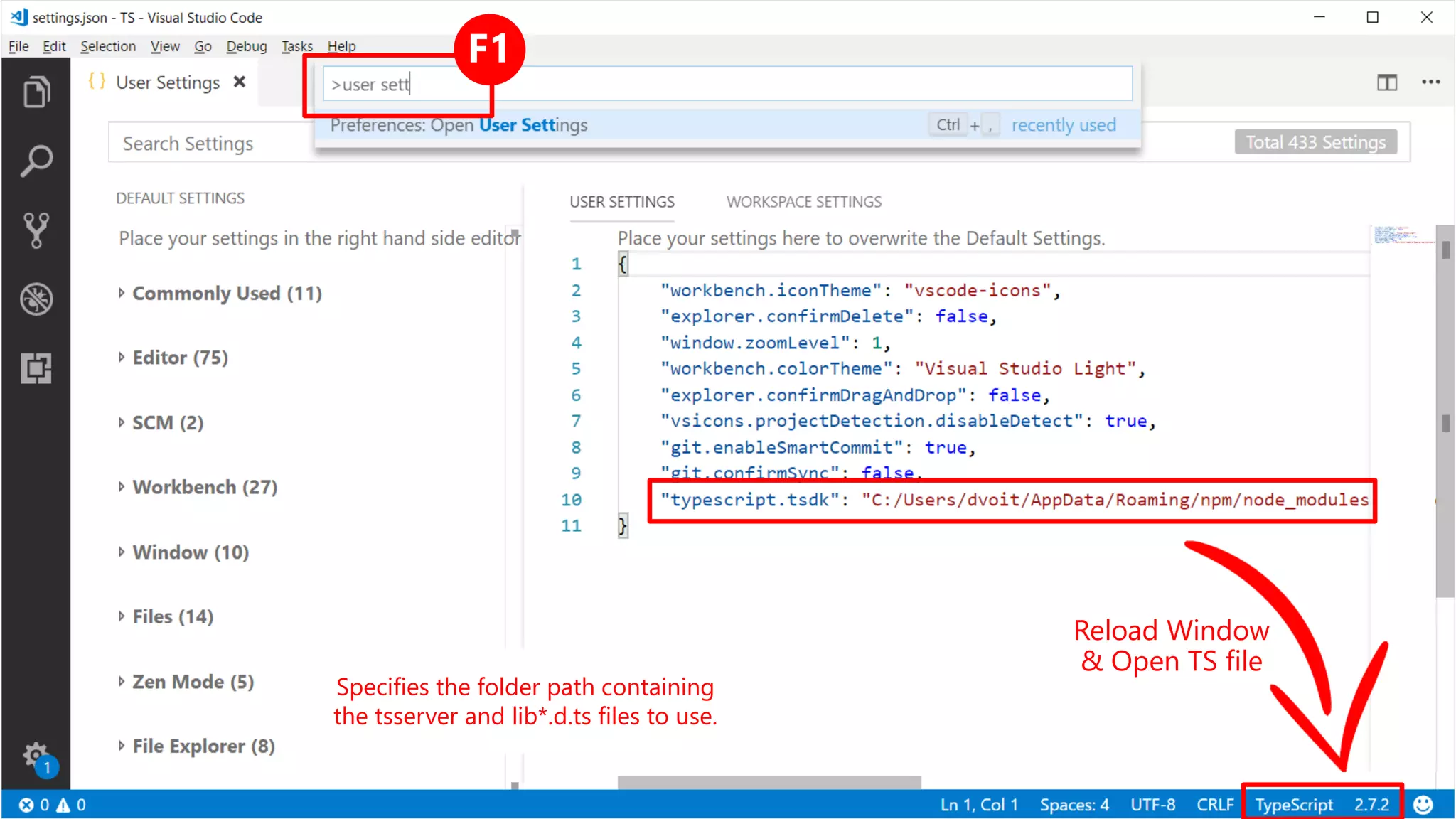
Task: Click the "workbench.iconTheme" line
Action: [860, 291]
